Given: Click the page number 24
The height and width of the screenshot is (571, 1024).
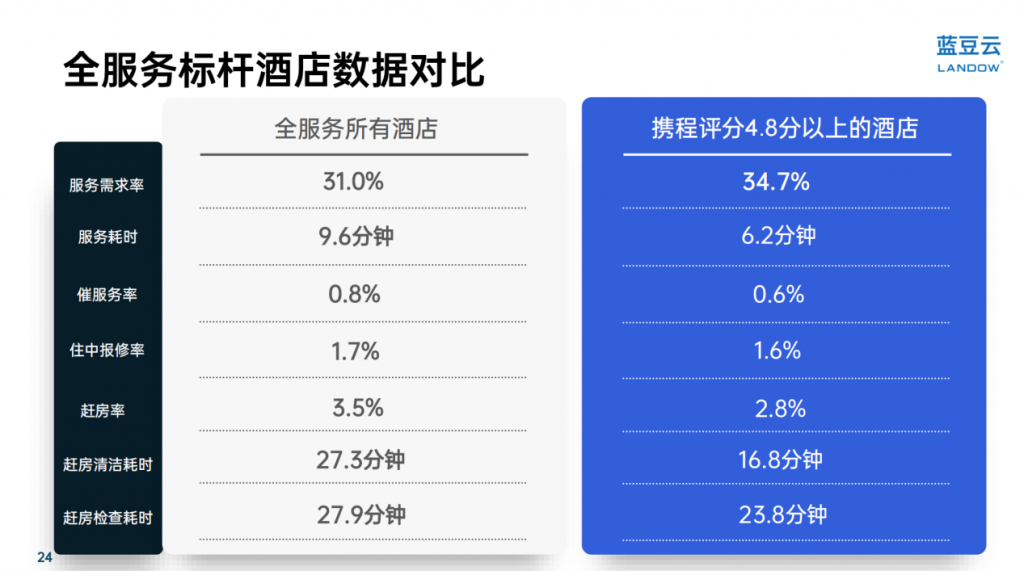Looking at the screenshot, I should (44, 557).
